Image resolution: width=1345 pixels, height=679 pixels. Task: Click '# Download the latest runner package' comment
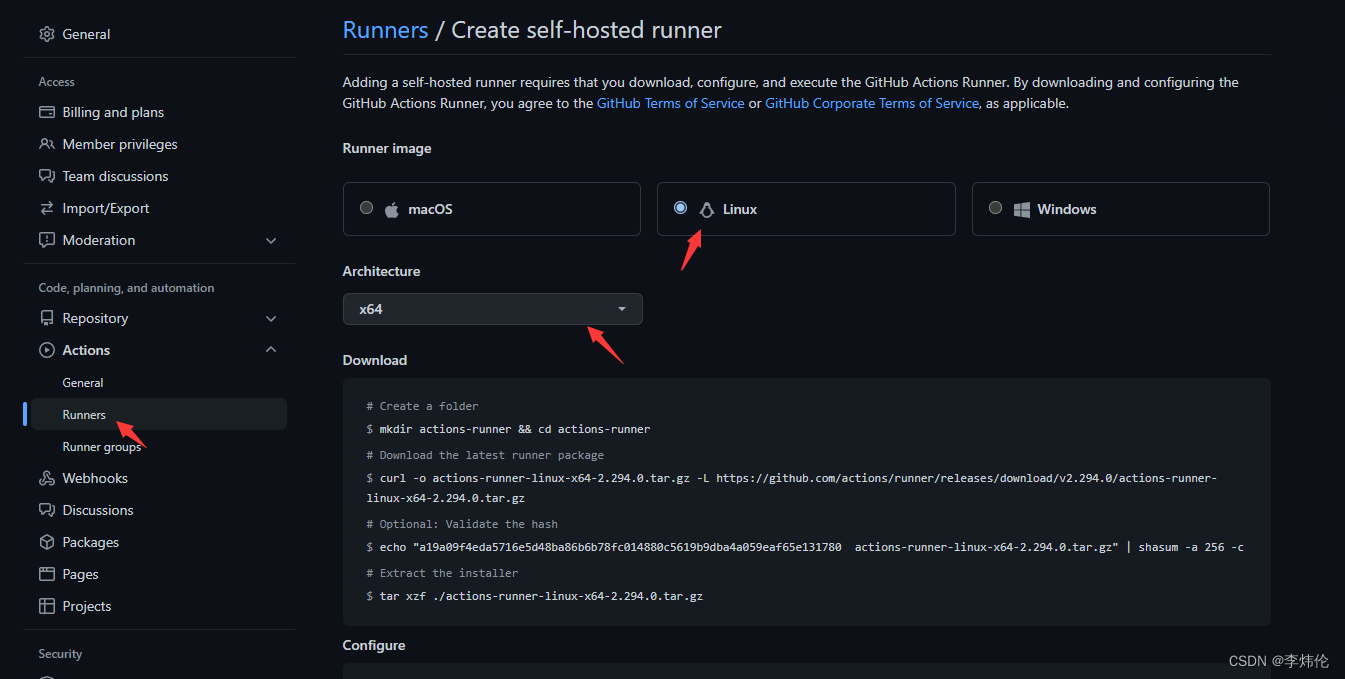point(485,455)
